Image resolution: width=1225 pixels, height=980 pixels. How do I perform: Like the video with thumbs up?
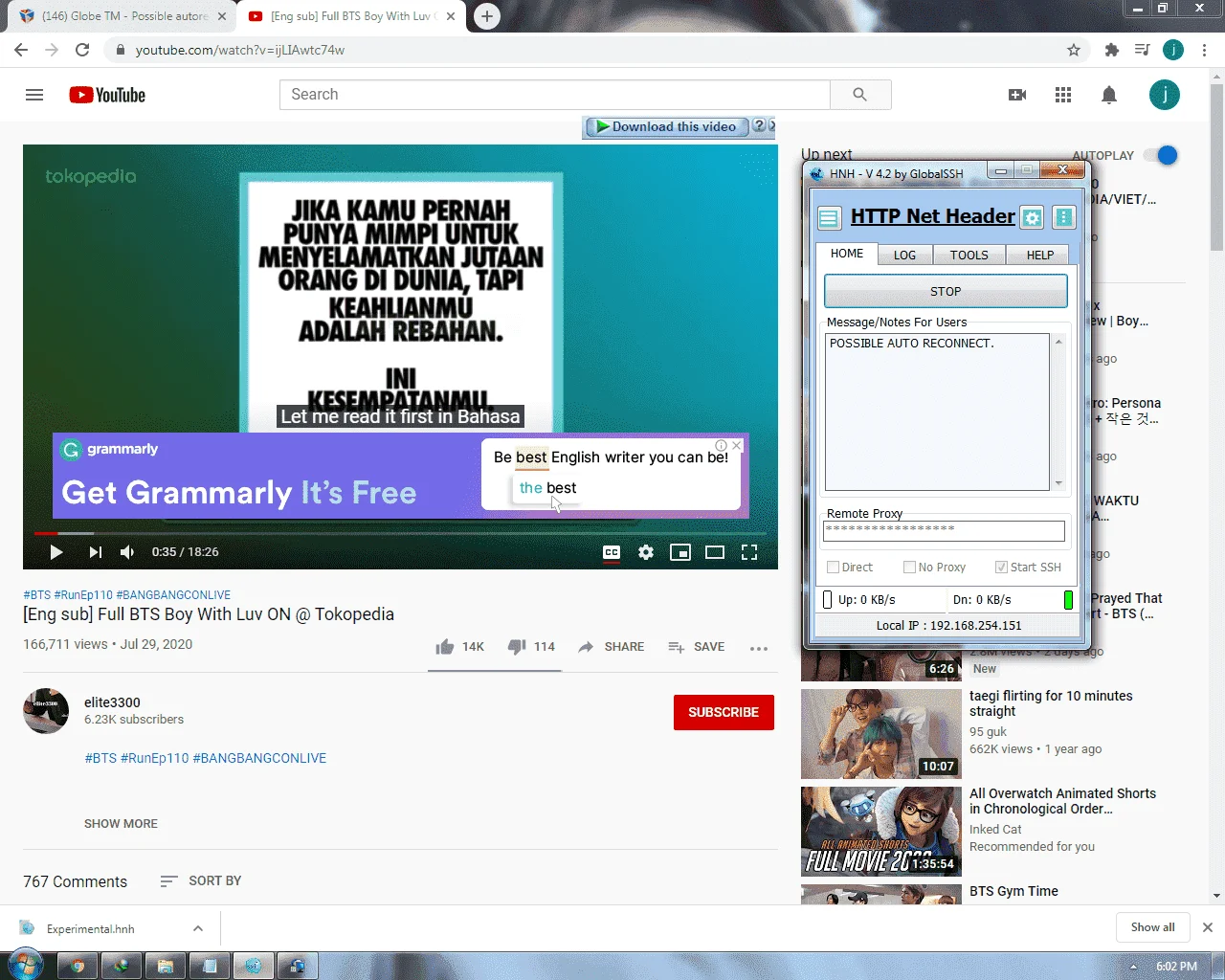[459, 647]
